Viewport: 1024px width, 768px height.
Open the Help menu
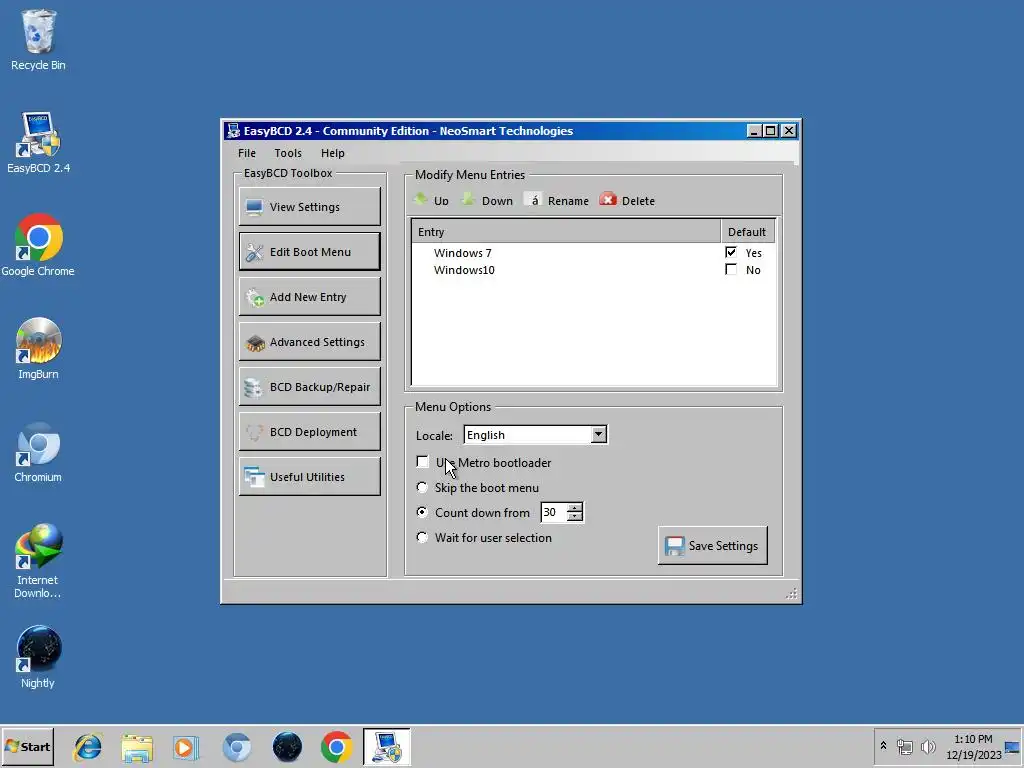[332, 153]
